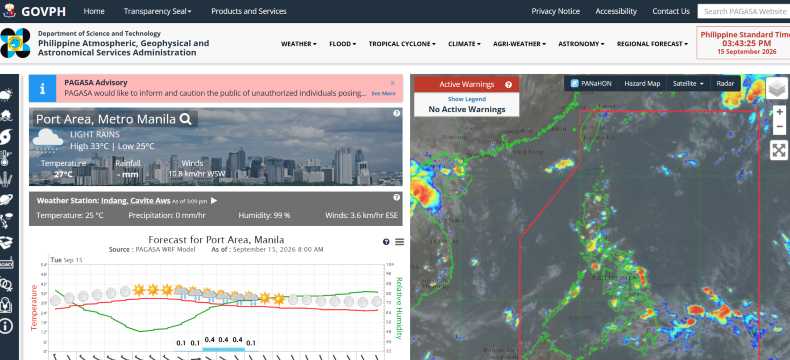
Task: Click the High 33°C | Low 25°C text
Action: click(x=112, y=147)
